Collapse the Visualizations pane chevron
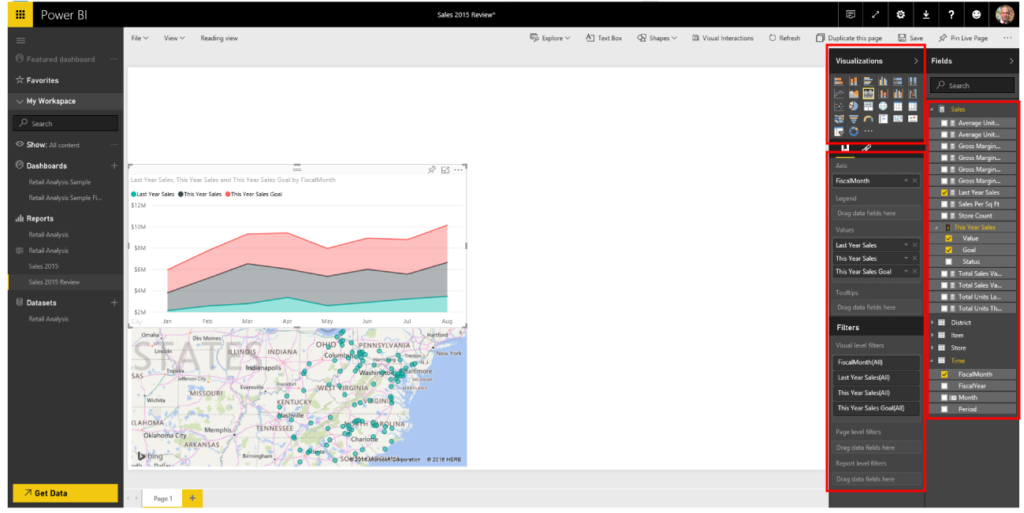The image size is (1024, 513). [x=916, y=61]
